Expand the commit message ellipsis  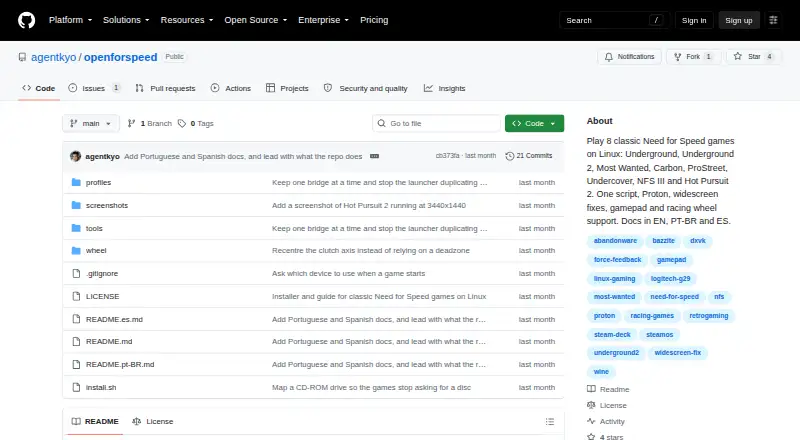(x=374, y=156)
